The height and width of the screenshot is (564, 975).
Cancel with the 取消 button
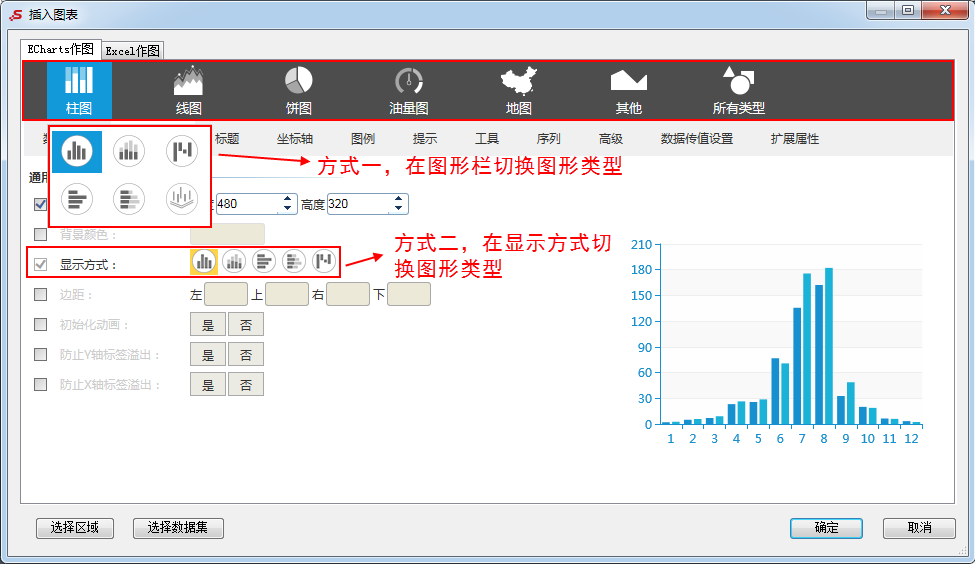[919, 528]
